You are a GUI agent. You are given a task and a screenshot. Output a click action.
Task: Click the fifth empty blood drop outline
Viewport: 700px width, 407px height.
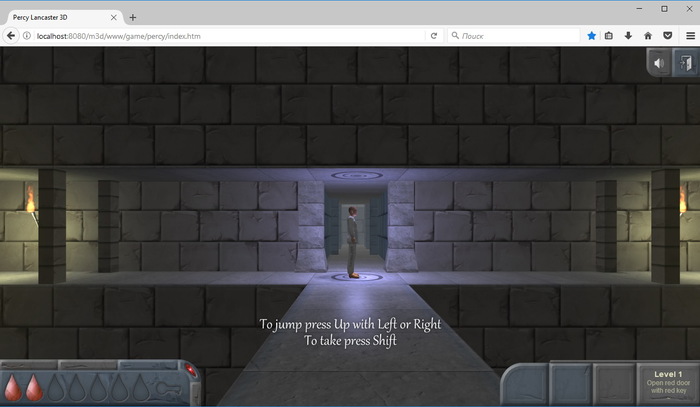98,387
